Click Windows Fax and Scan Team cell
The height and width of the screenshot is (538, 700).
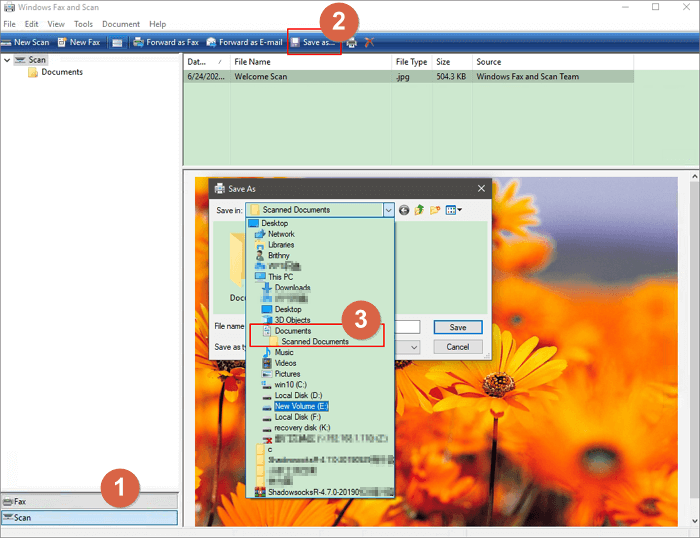click(x=528, y=77)
